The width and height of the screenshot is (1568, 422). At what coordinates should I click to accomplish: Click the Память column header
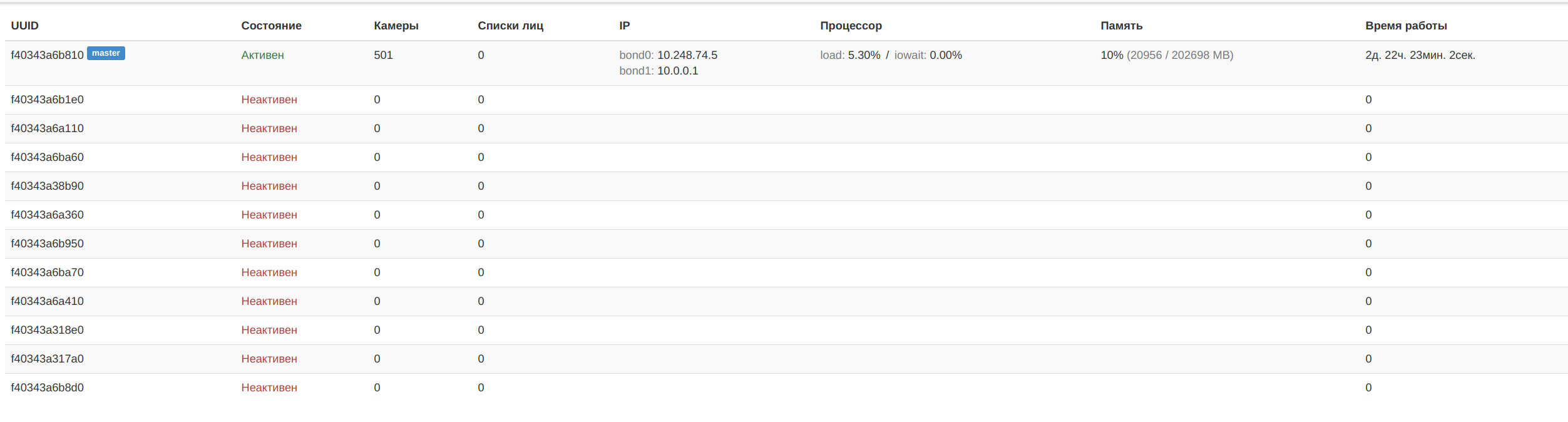coord(1121,26)
